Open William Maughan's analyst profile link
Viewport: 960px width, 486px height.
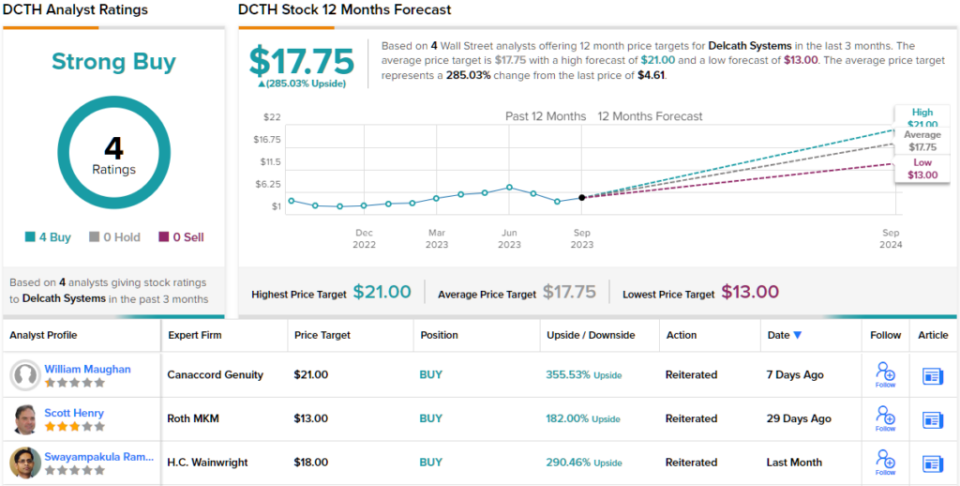coord(87,369)
